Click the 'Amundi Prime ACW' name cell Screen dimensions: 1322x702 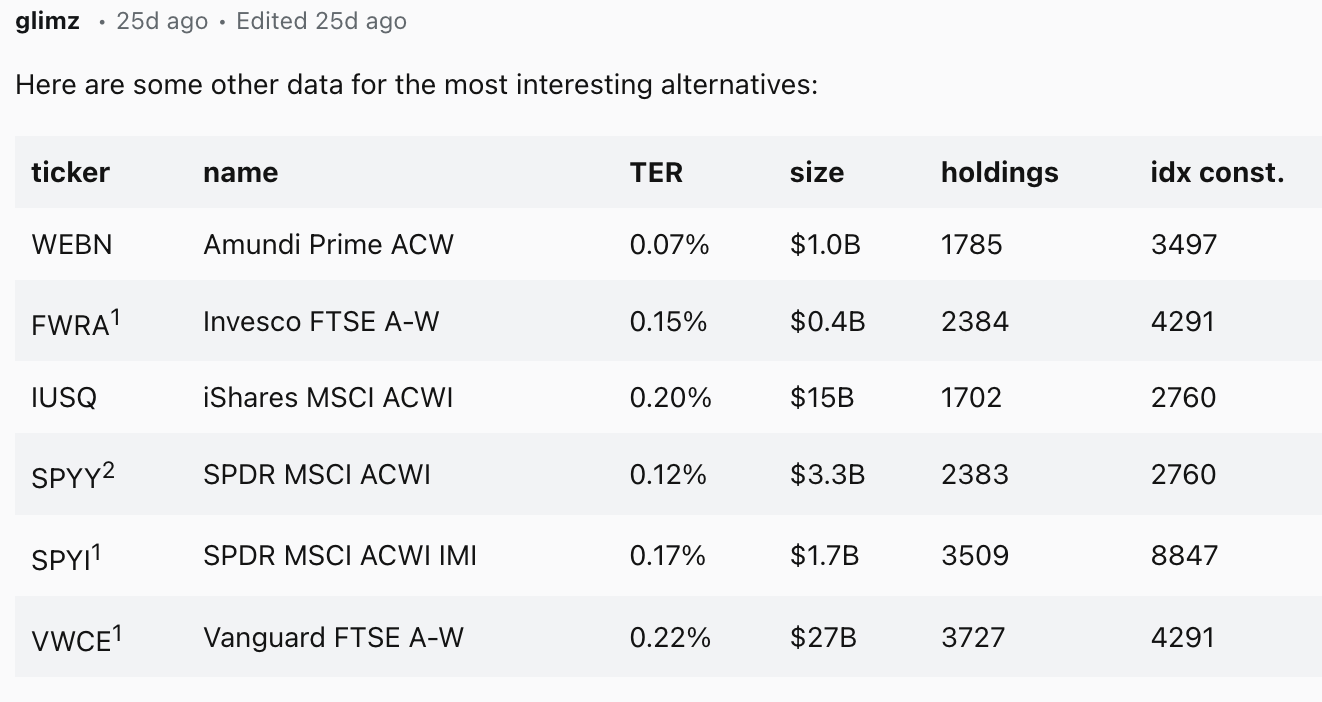click(x=328, y=244)
